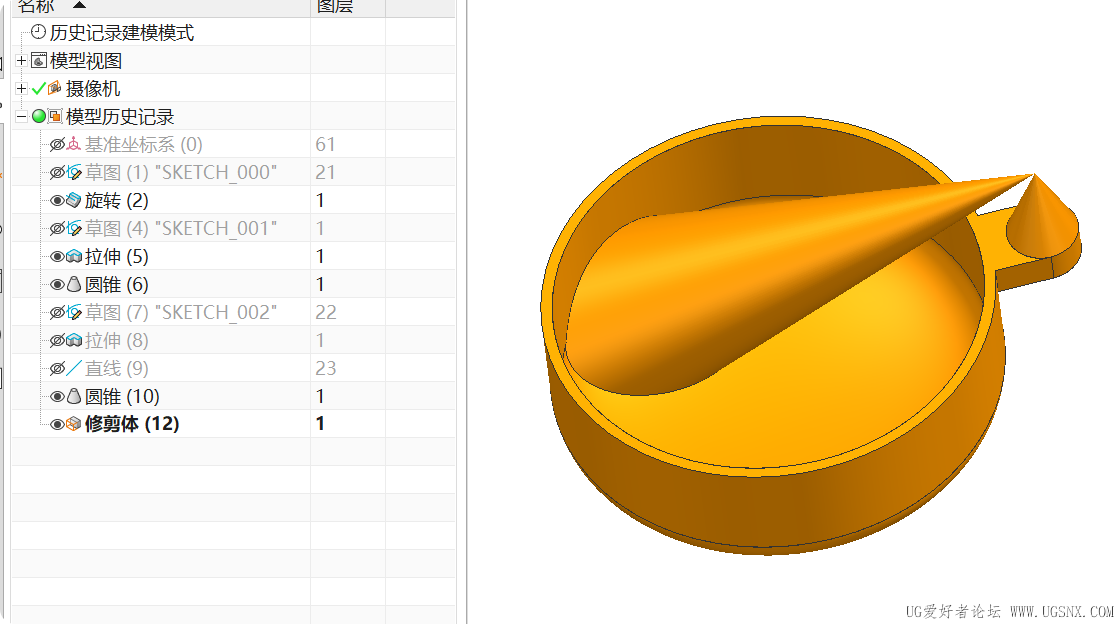Click the Cone (10) feature icon
The image size is (1119, 624).
[74, 396]
